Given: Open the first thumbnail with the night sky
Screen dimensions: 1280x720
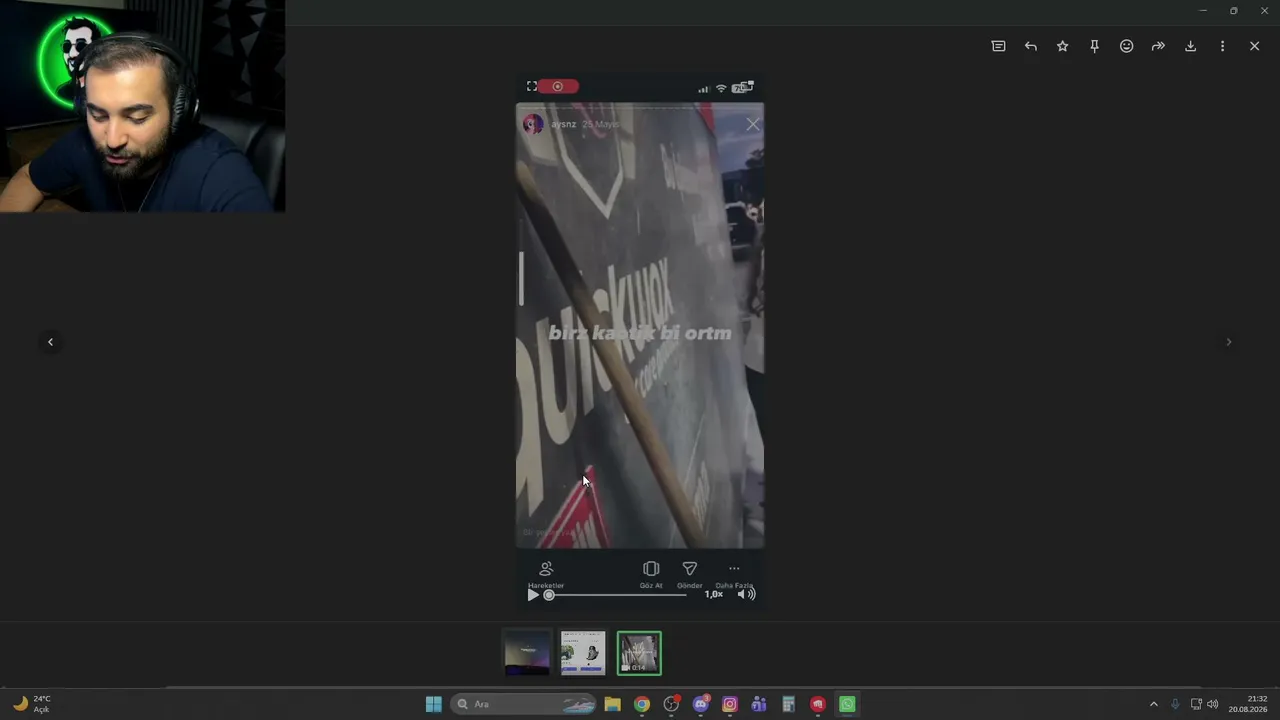Looking at the screenshot, I should [527, 653].
